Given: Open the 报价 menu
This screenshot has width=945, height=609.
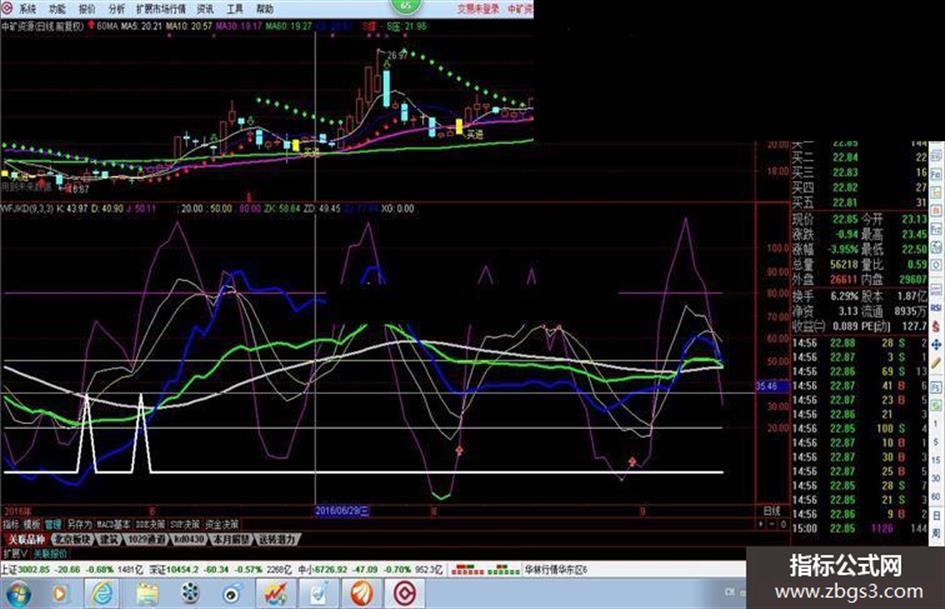Looking at the screenshot, I should (87, 8).
